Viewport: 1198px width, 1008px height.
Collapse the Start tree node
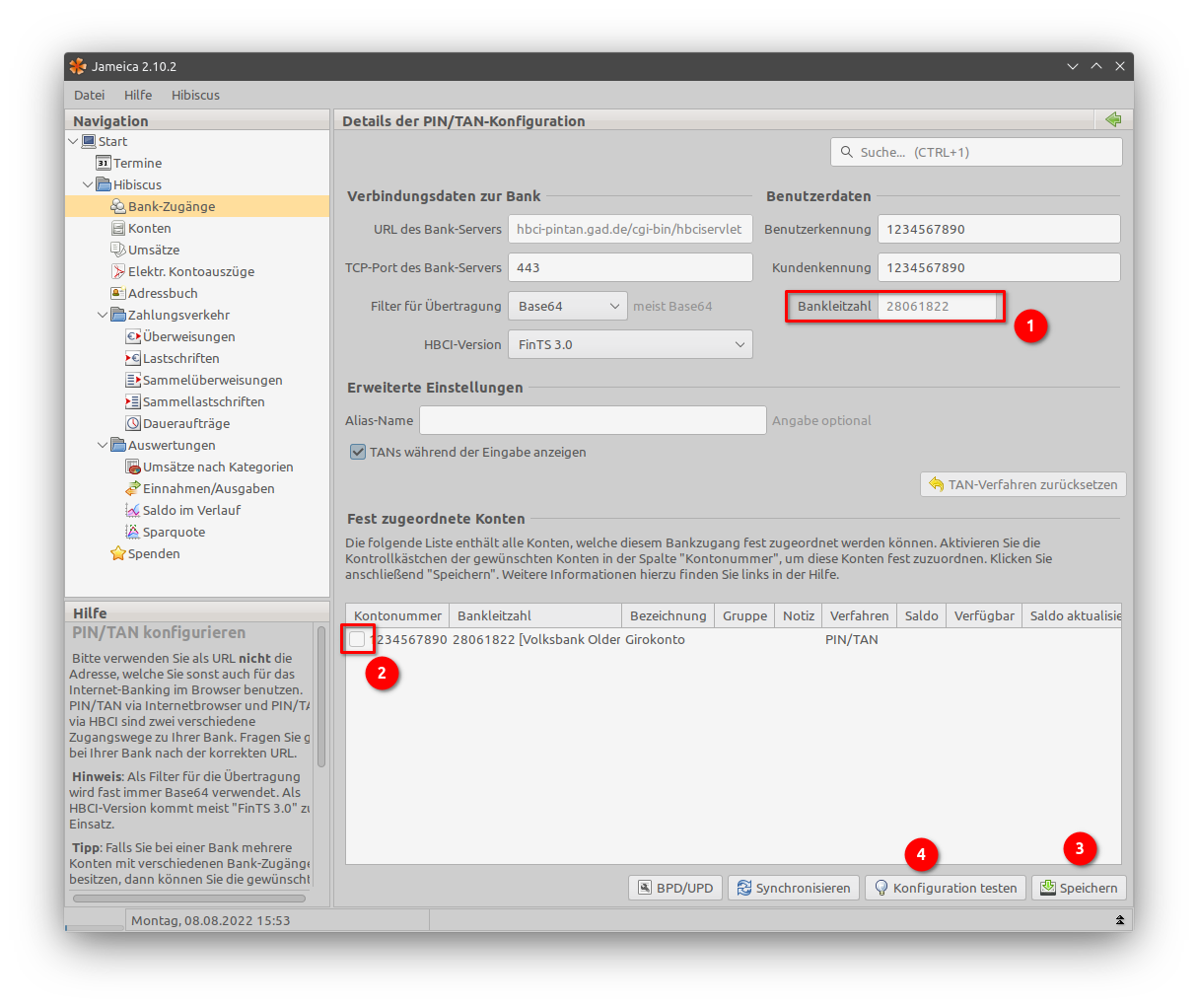73,141
